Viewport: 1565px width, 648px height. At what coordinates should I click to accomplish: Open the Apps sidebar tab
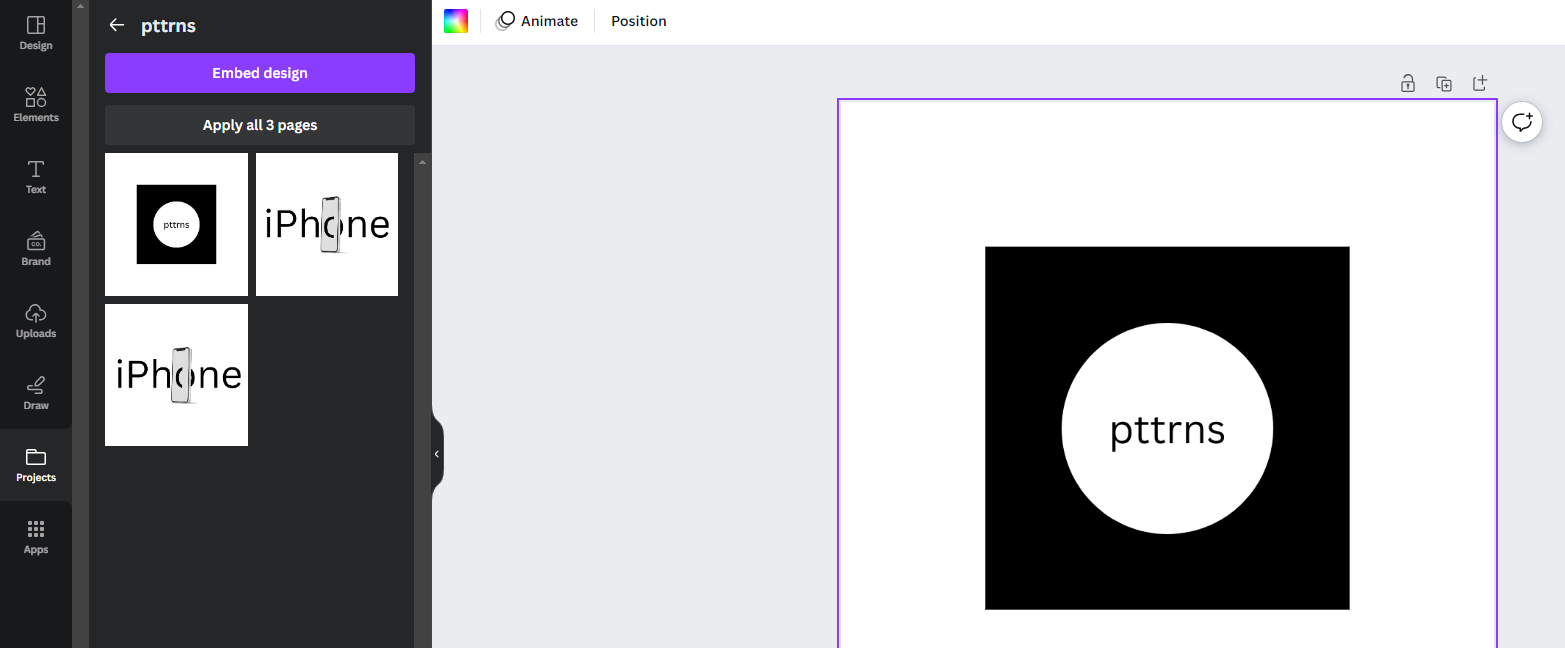36,537
